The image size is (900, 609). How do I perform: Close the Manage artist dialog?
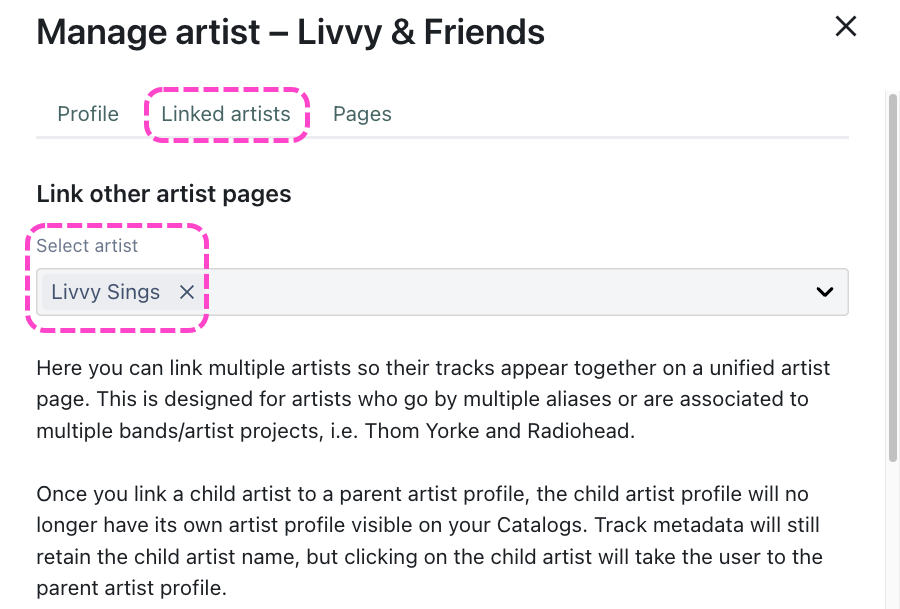pos(846,27)
